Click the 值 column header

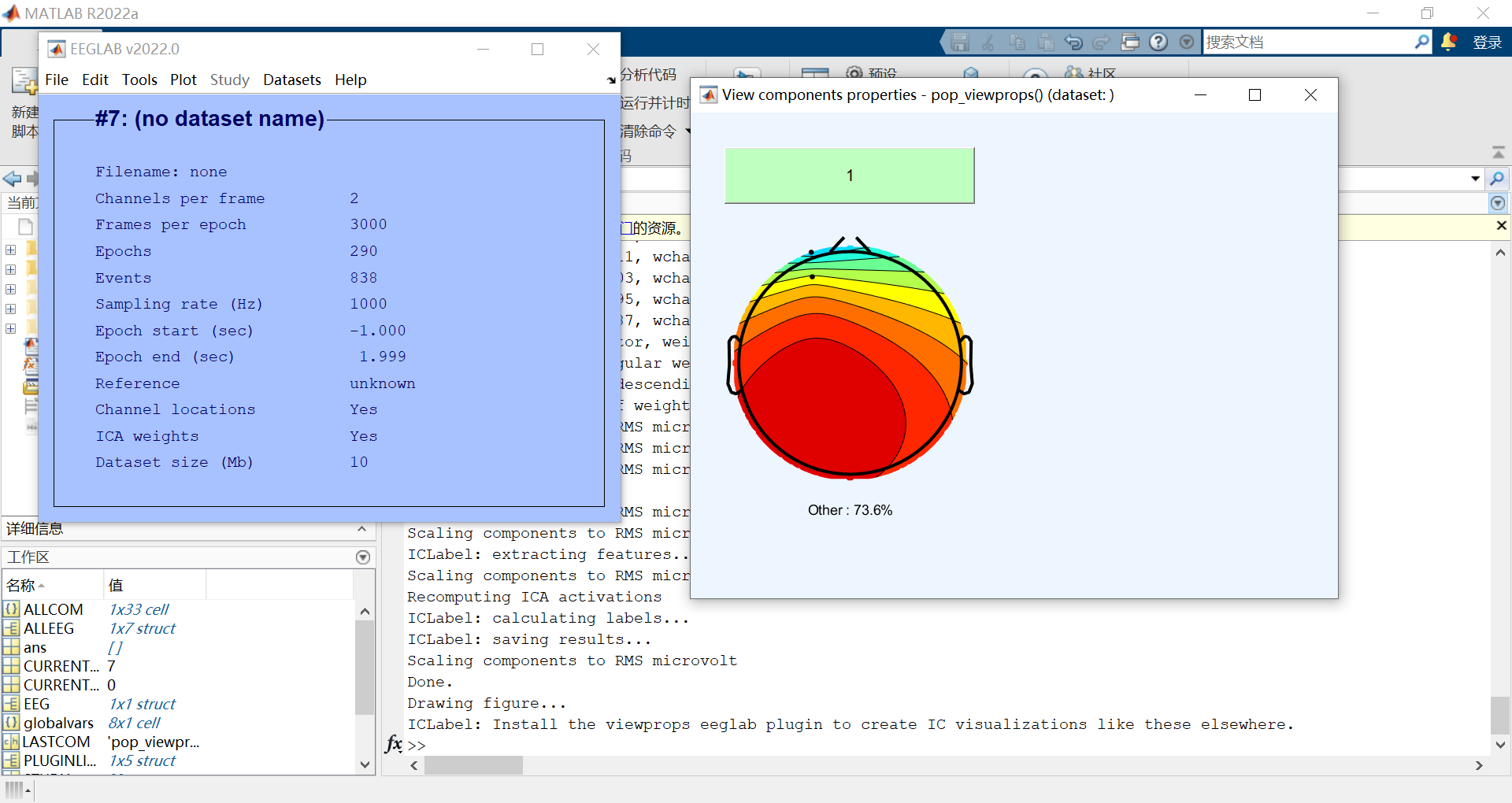(154, 585)
